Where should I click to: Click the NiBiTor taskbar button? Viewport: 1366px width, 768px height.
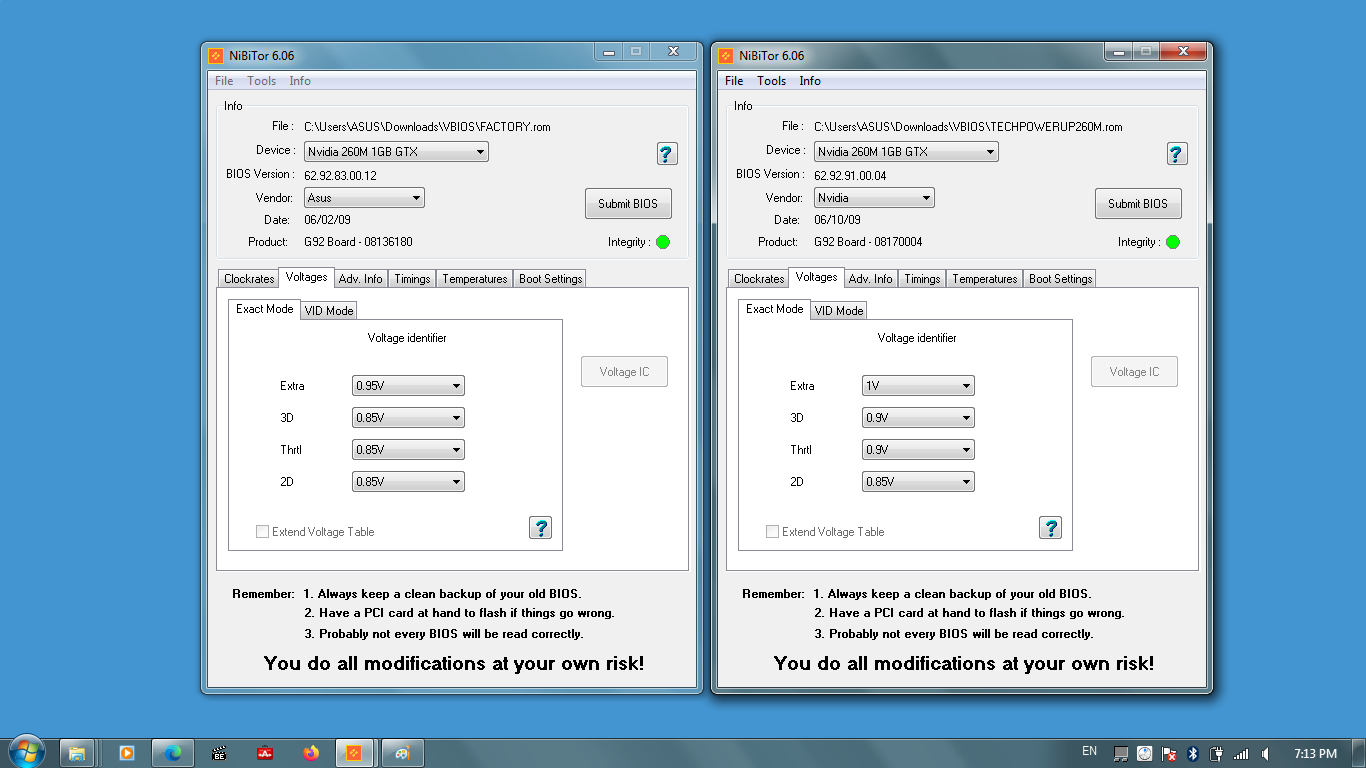[x=355, y=753]
